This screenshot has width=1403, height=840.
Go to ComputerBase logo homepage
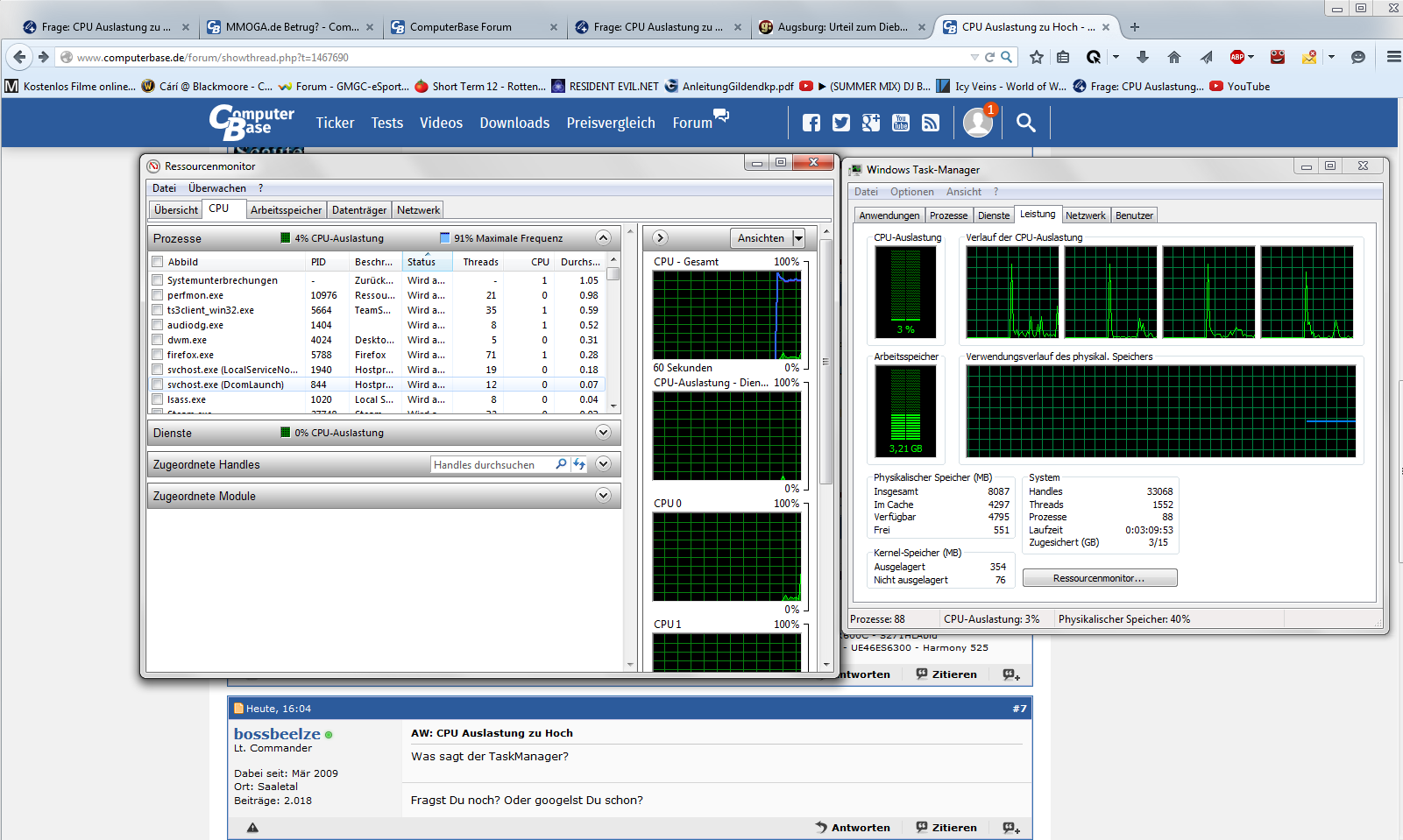point(252,123)
